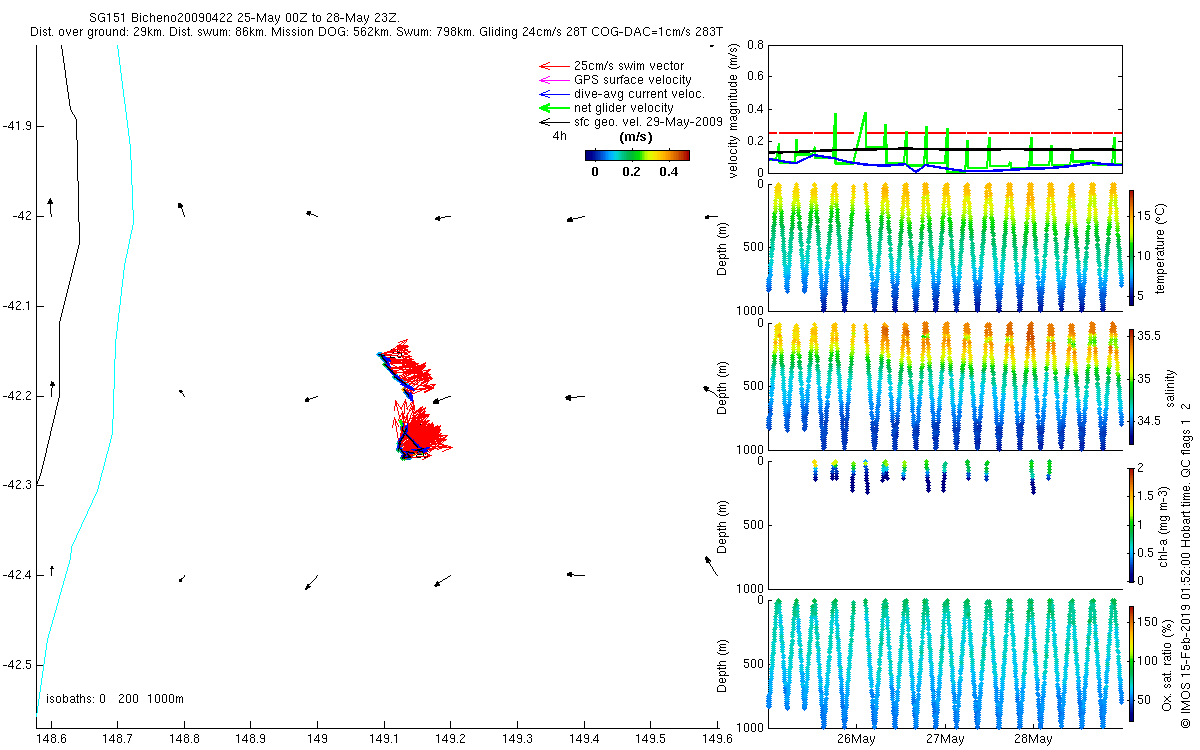Image resolution: width=1200 pixels, height=750 pixels.
Task: Click the red swim vector cluster on the map
Action: [x=413, y=400]
